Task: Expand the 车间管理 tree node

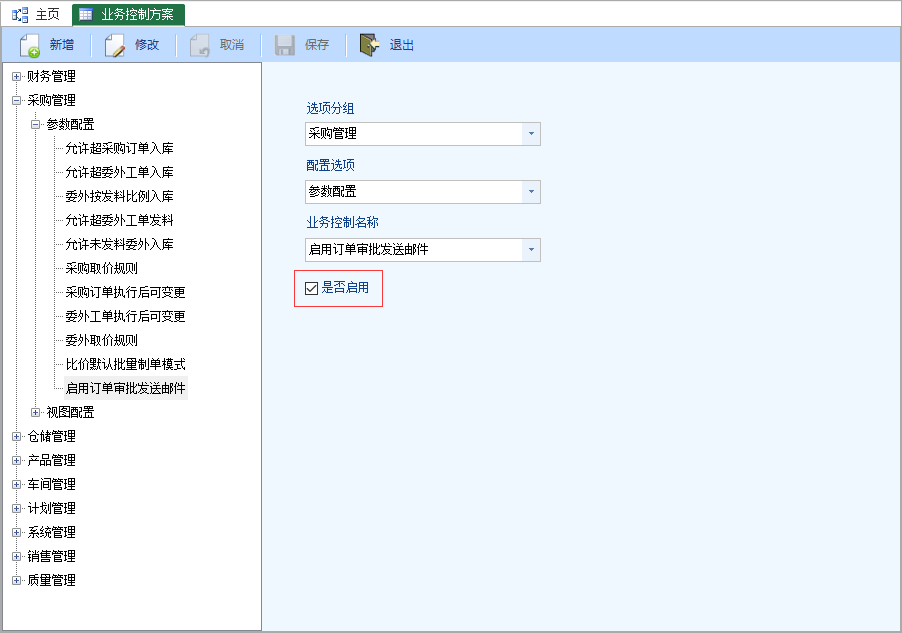Action: (17, 485)
